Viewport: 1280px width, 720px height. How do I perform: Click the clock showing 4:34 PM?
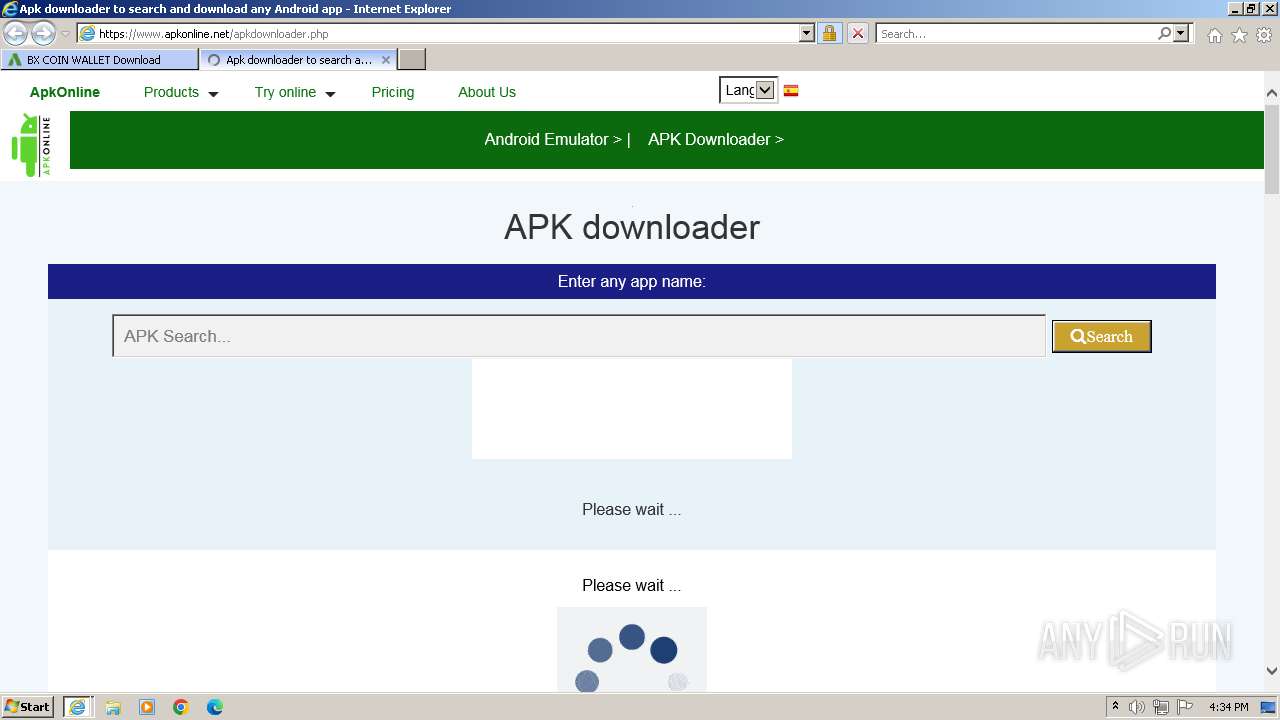(x=1228, y=707)
